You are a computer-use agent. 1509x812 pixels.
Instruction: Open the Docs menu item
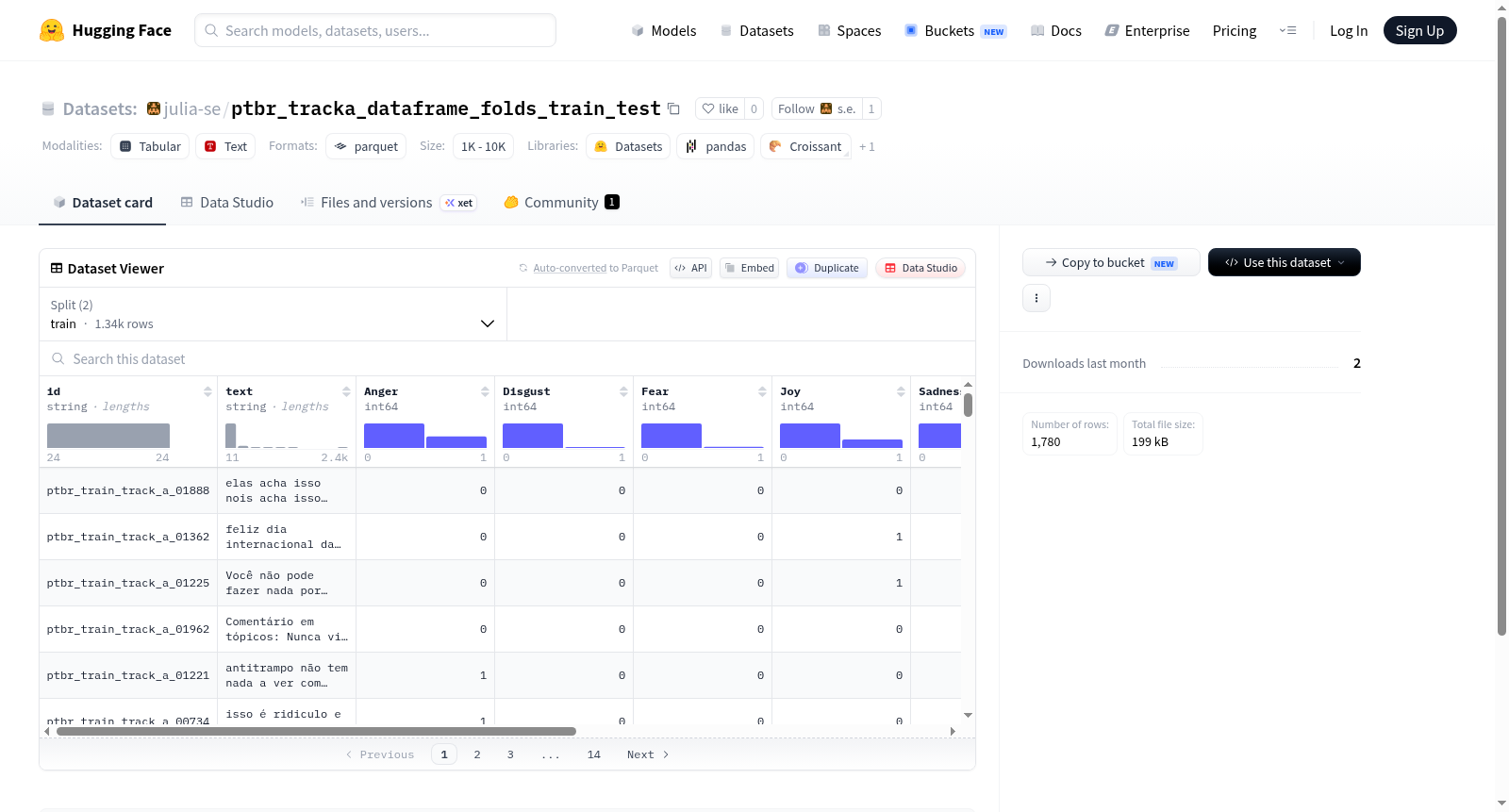pyautogui.click(x=1056, y=30)
